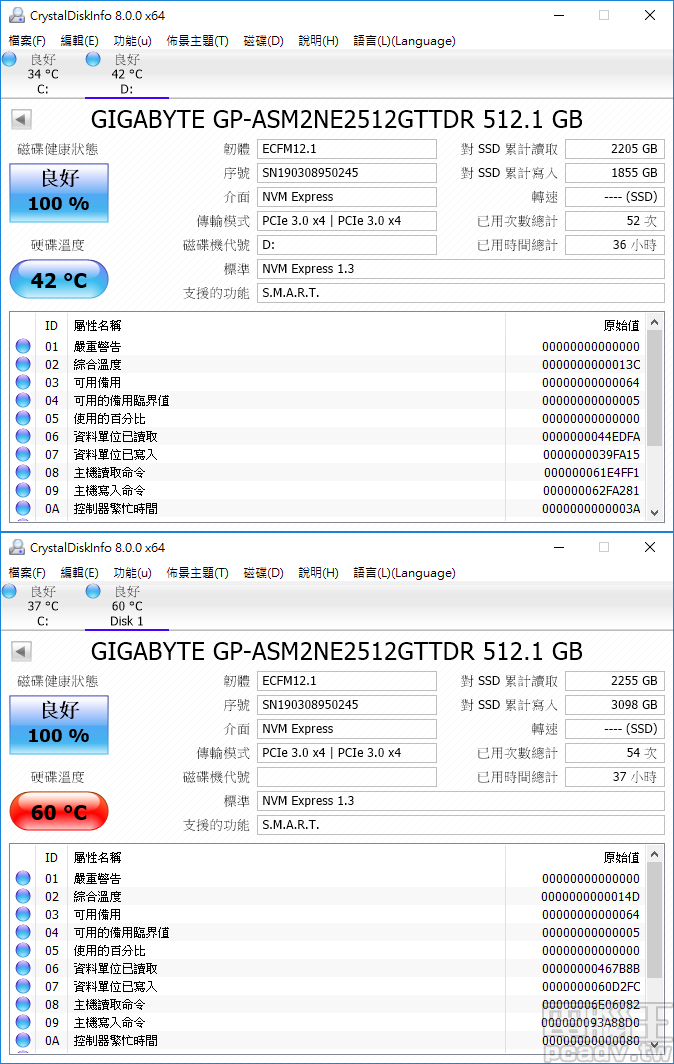The height and width of the screenshot is (1064, 674).
Task: Open 佈景主題(T) menu in top window
Action: point(198,41)
